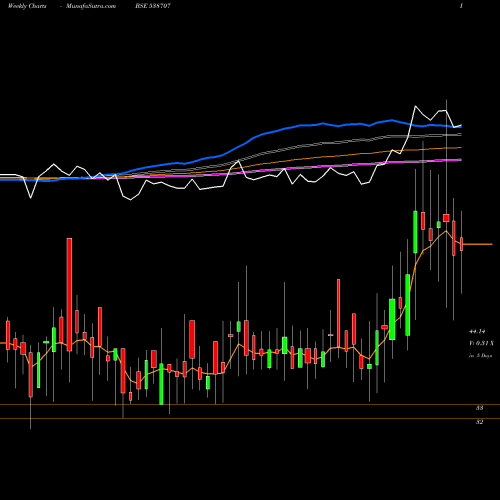Screen dimensions: 500x500
Task: Click the '32' price level label
Action: pos(479,422)
